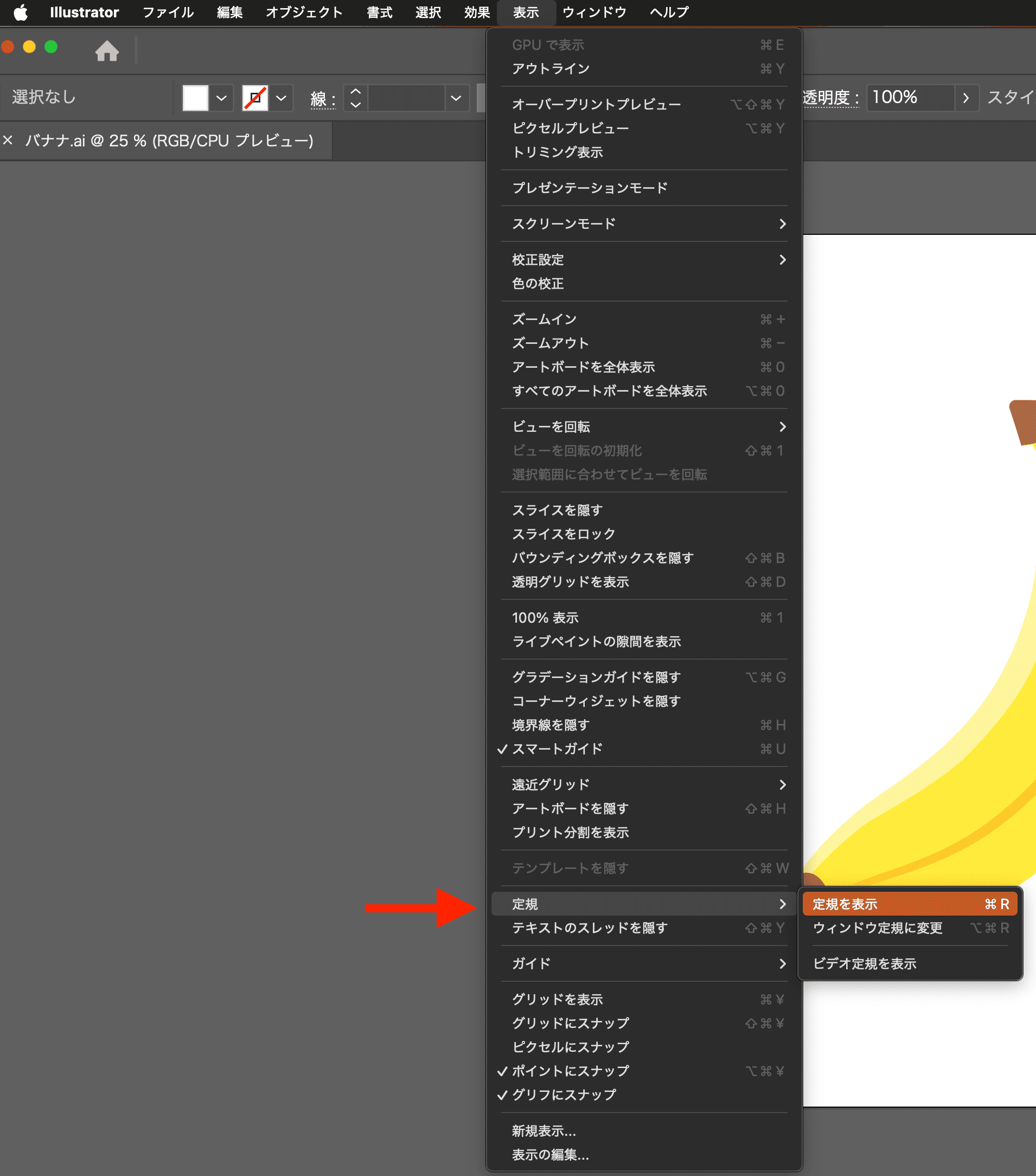Click the stroke color none icon
This screenshot has height=1176, width=1036.
[255, 98]
